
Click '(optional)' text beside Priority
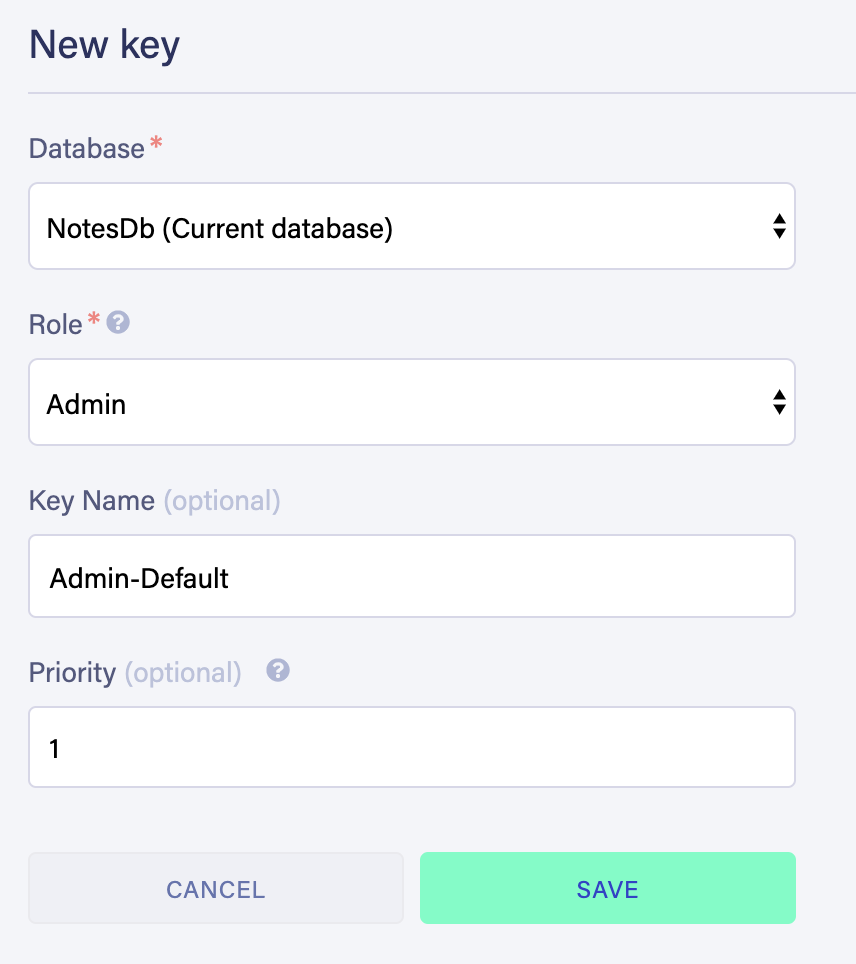[x=183, y=672]
